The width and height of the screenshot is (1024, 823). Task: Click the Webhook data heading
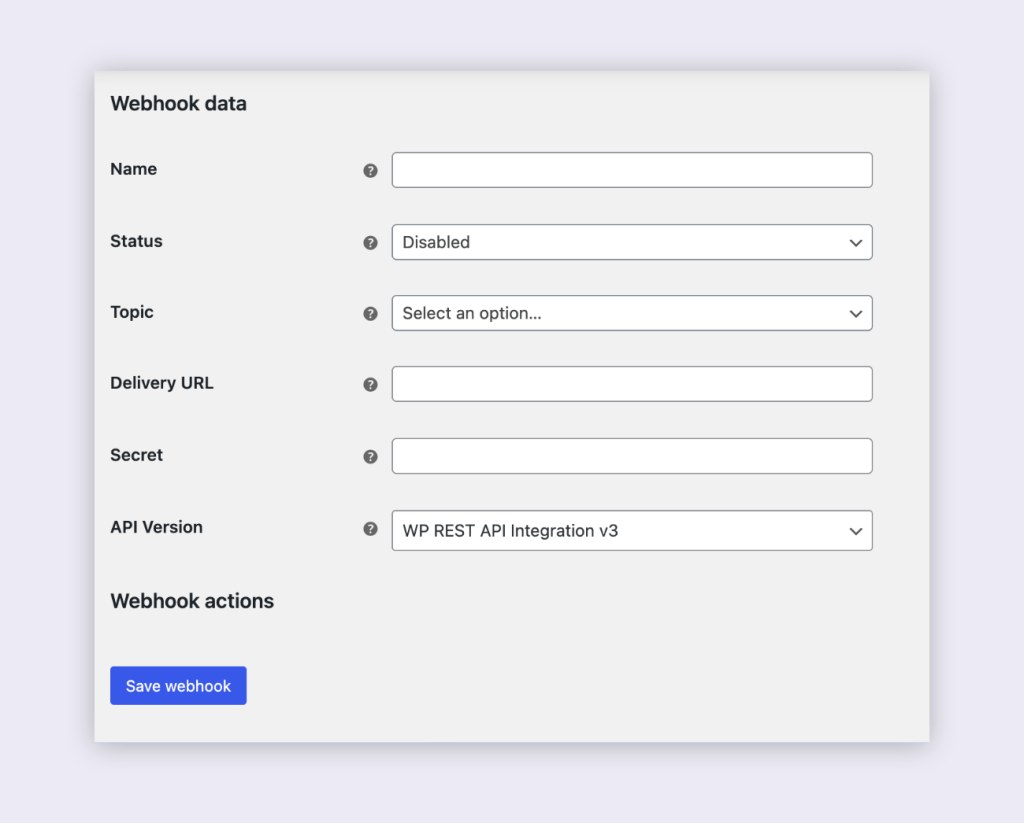(x=178, y=103)
